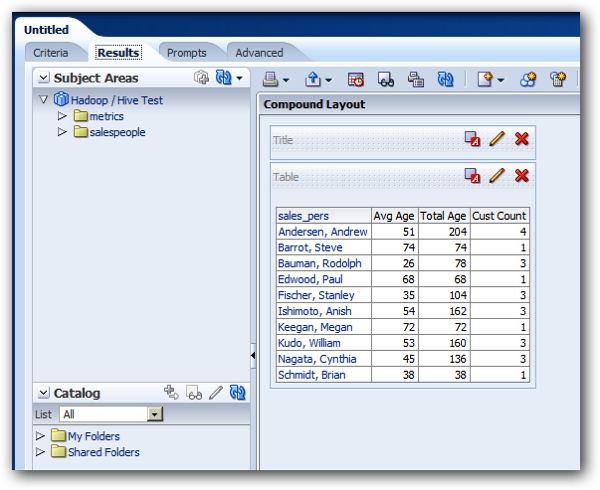Open the Catalog List dropdown
600x490 pixels.
click(155, 414)
